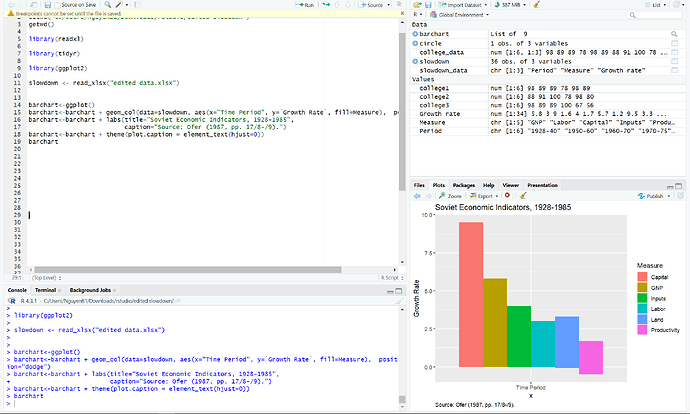This screenshot has height=414, width=690.
Task: View the barchart object with magnifier icon
Action: pyautogui.click(x=674, y=34)
